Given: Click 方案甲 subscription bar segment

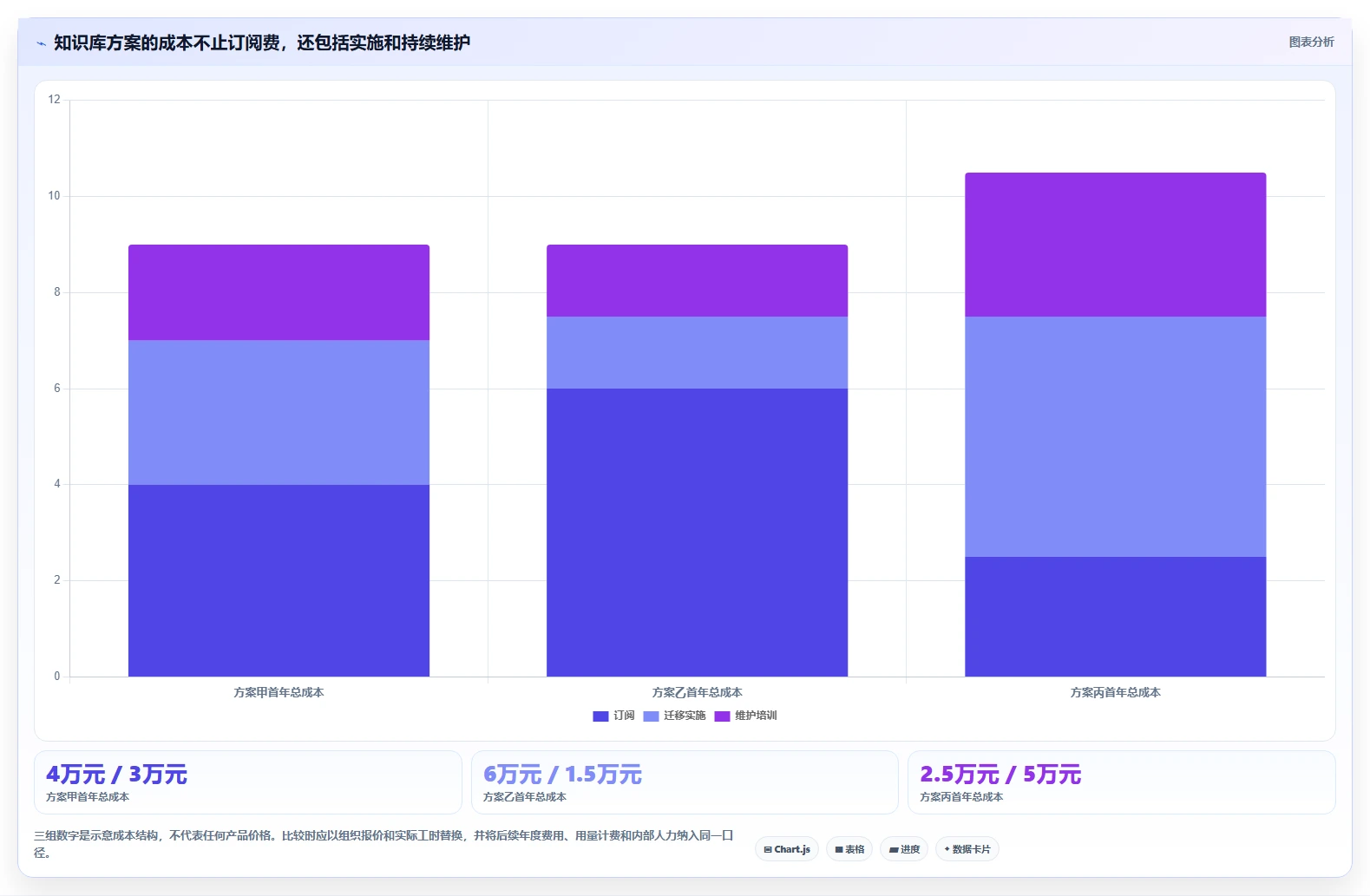Looking at the screenshot, I should [x=279, y=580].
